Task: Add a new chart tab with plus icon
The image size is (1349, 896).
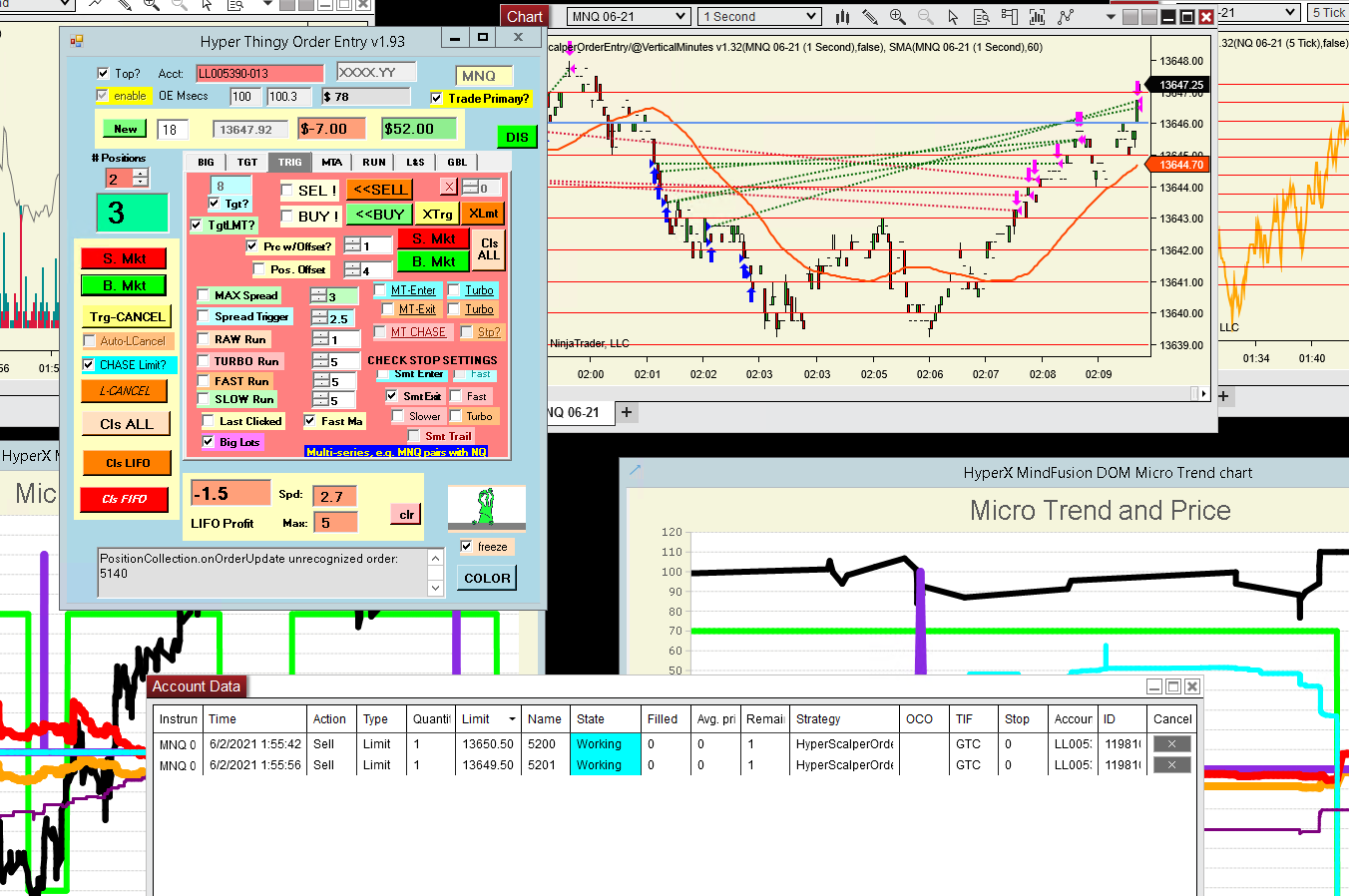Action: point(627,412)
